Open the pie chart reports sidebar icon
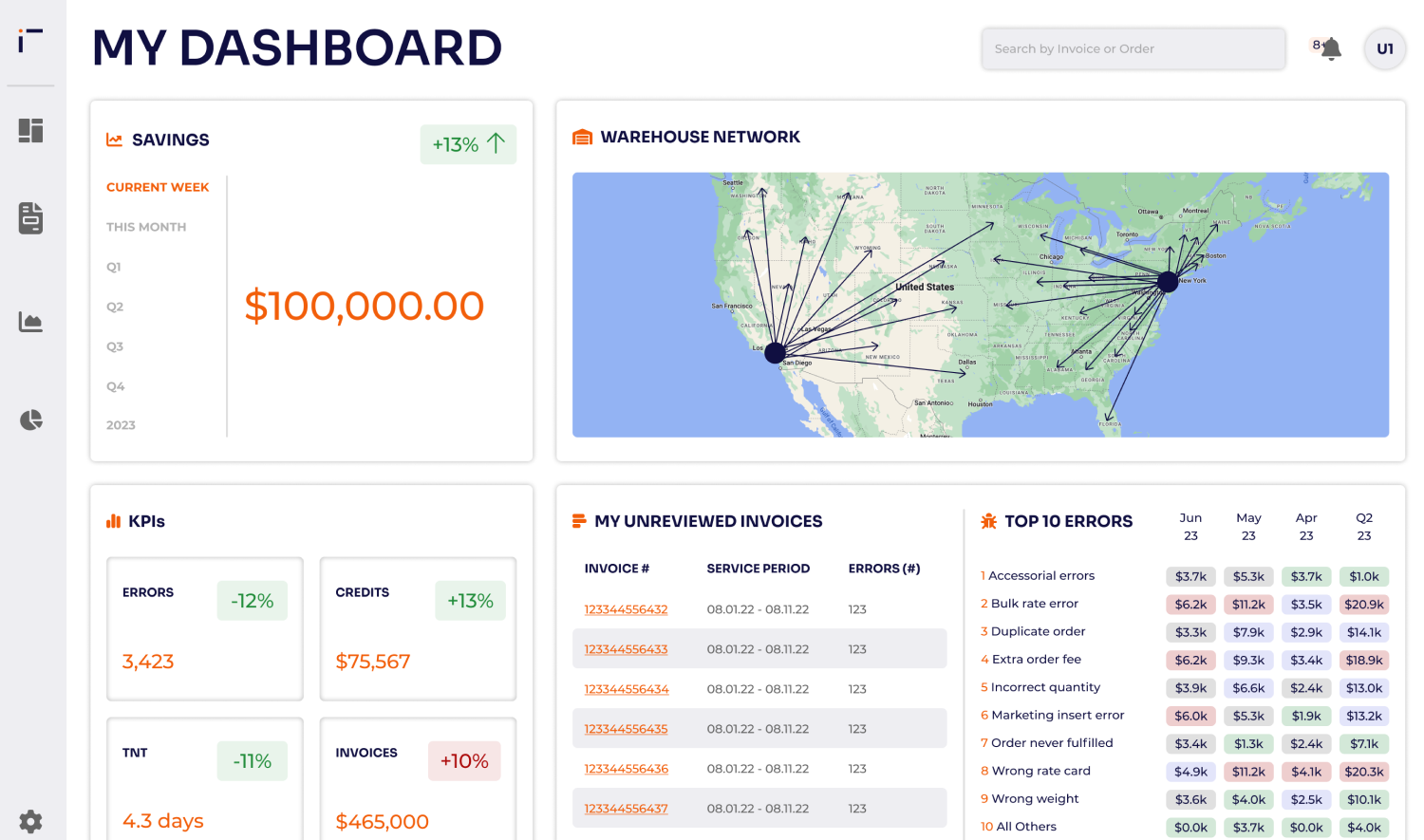The image size is (1424, 840). click(x=30, y=420)
